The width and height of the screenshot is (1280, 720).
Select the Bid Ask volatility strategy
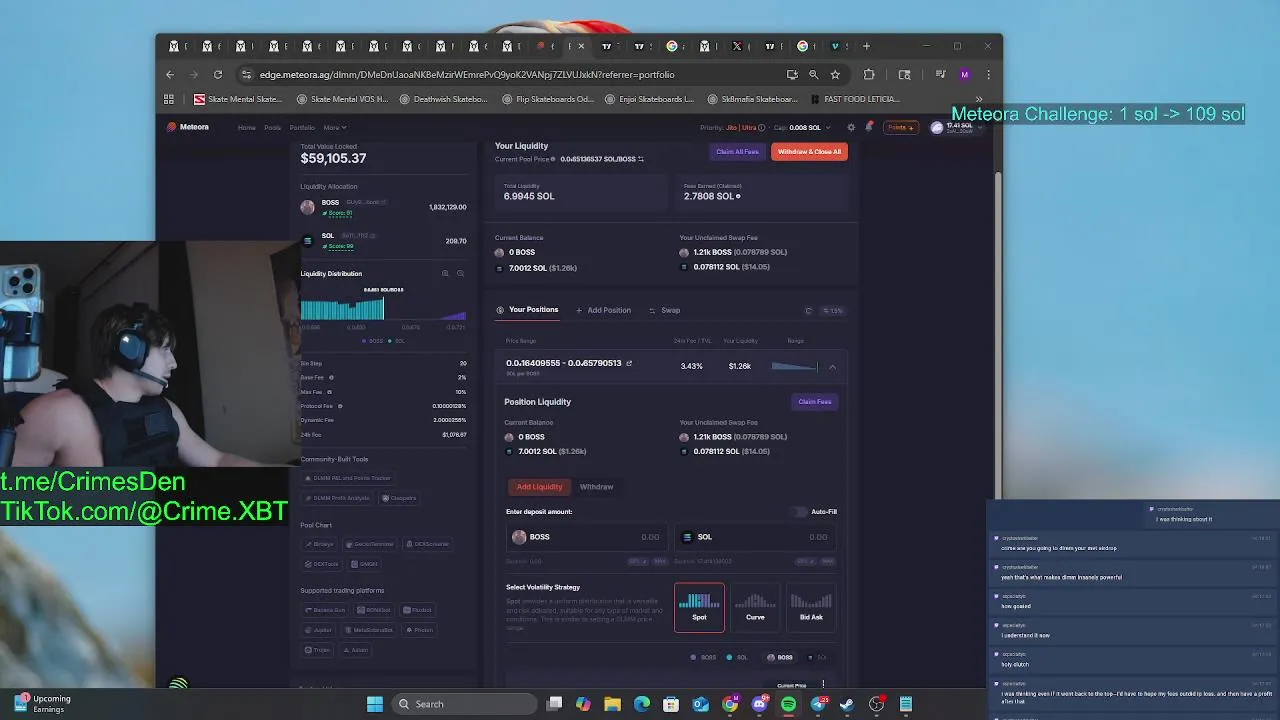click(x=811, y=607)
